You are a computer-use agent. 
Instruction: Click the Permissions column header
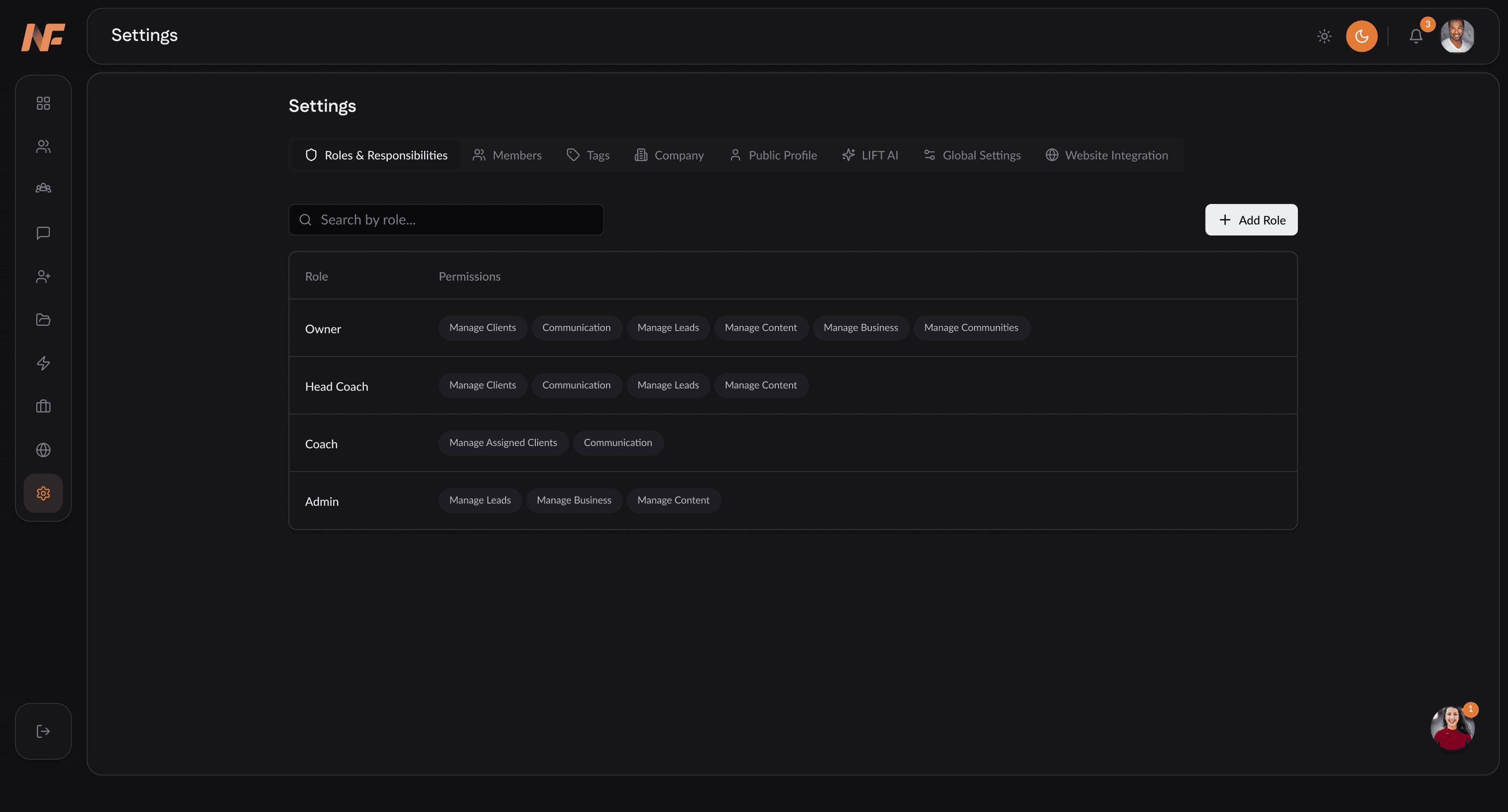(469, 276)
